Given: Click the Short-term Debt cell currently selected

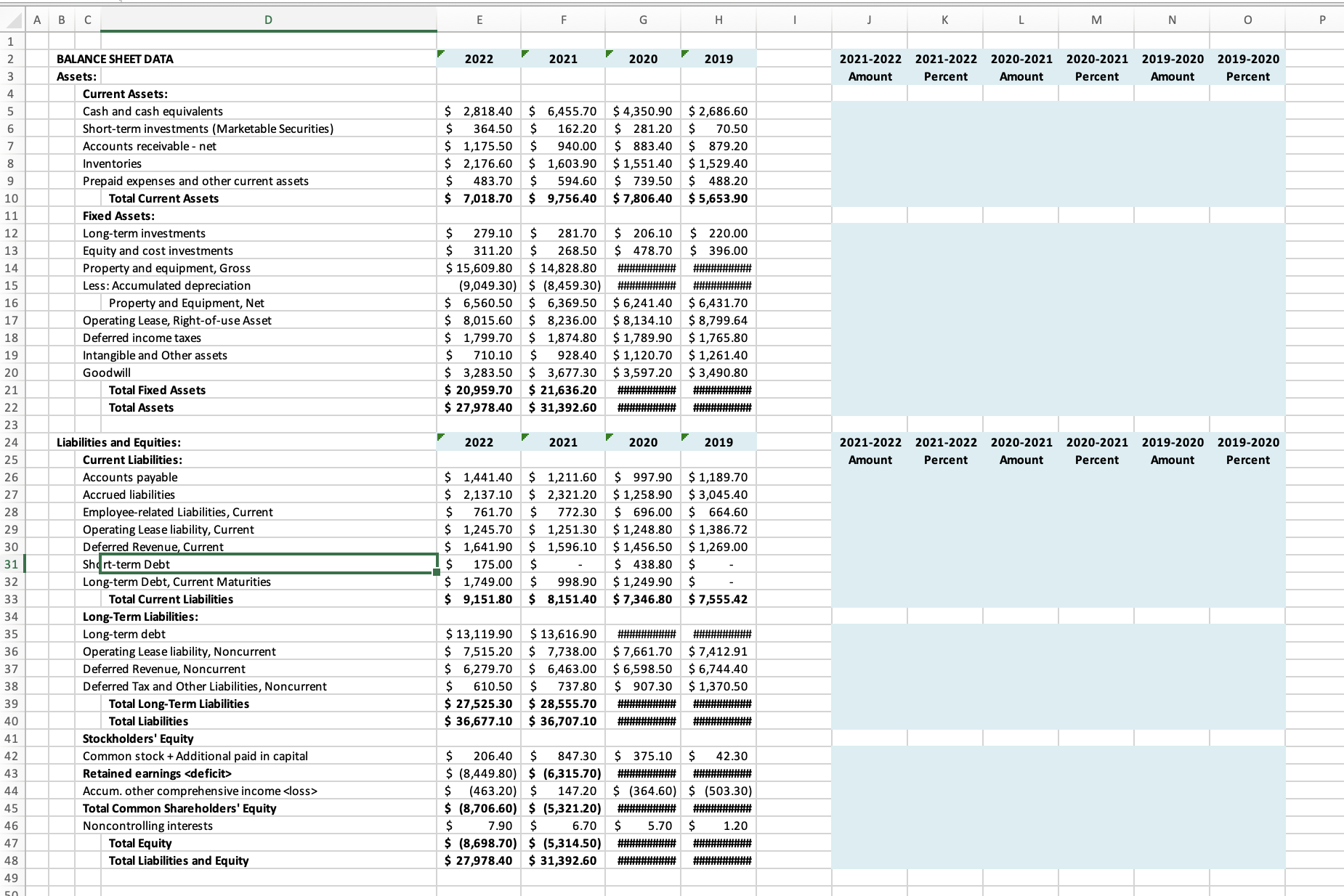Looking at the screenshot, I should 218,564.
